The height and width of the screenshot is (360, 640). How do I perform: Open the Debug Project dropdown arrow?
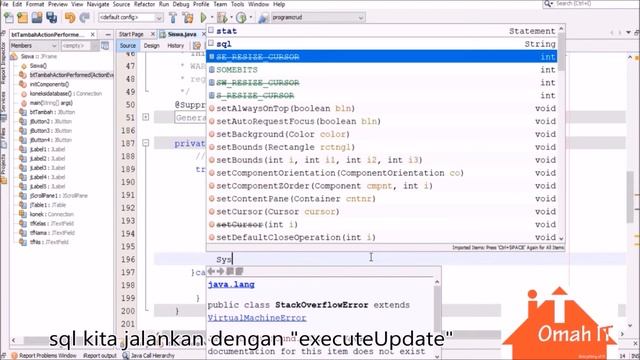tap(231, 18)
